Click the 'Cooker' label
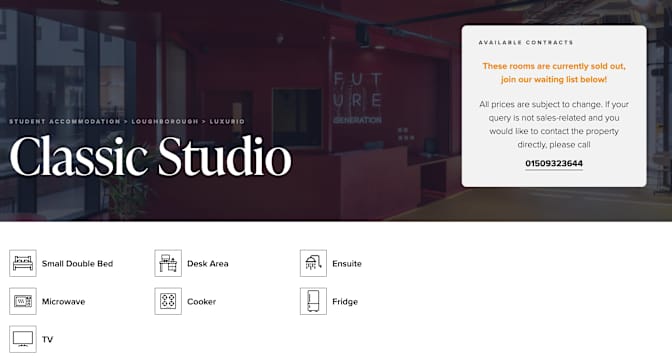Viewport: 672px width, 364px height. click(x=201, y=302)
